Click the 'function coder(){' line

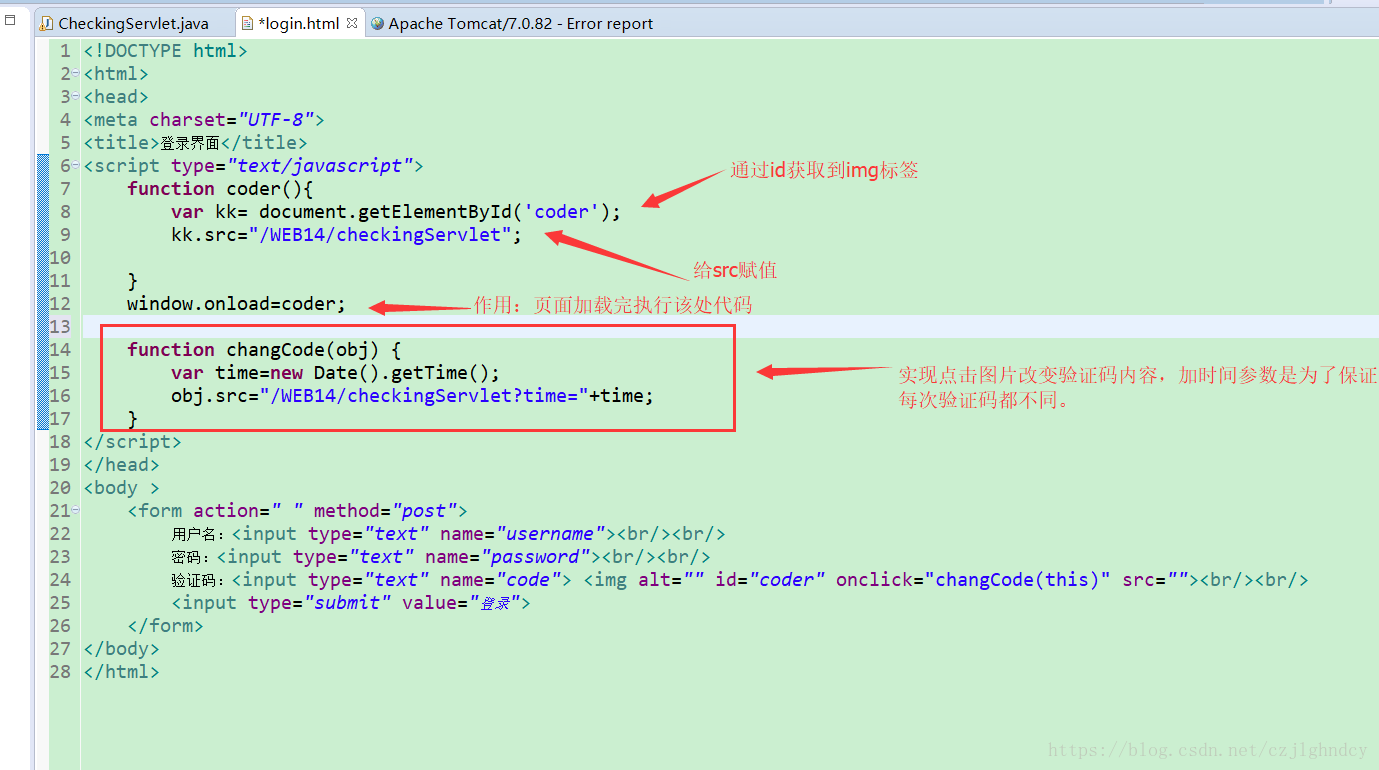pyautogui.click(x=220, y=189)
